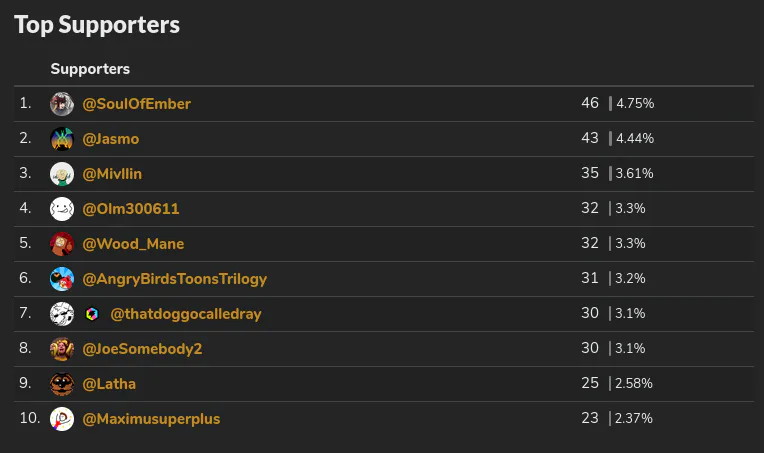Screen dimensions: 764x453
Task: Follow the @Mivllin link
Action: coord(112,174)
